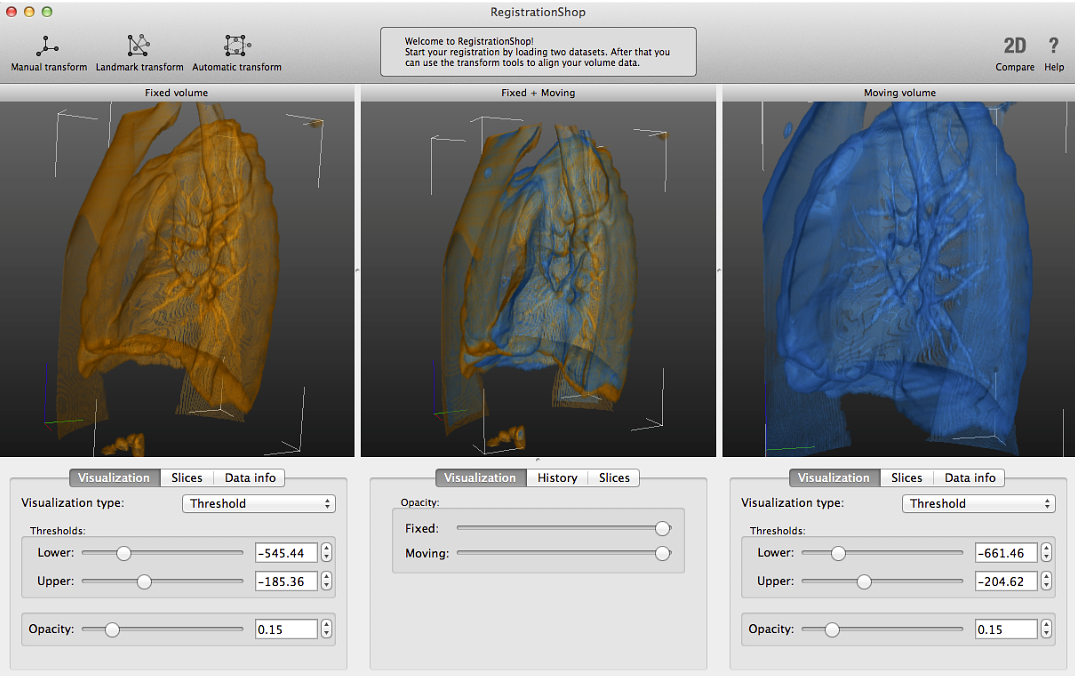1075x676 pixels.
Task: Step the fixed volume Upper threshold stepper
Action: click(x=327, y=581)
